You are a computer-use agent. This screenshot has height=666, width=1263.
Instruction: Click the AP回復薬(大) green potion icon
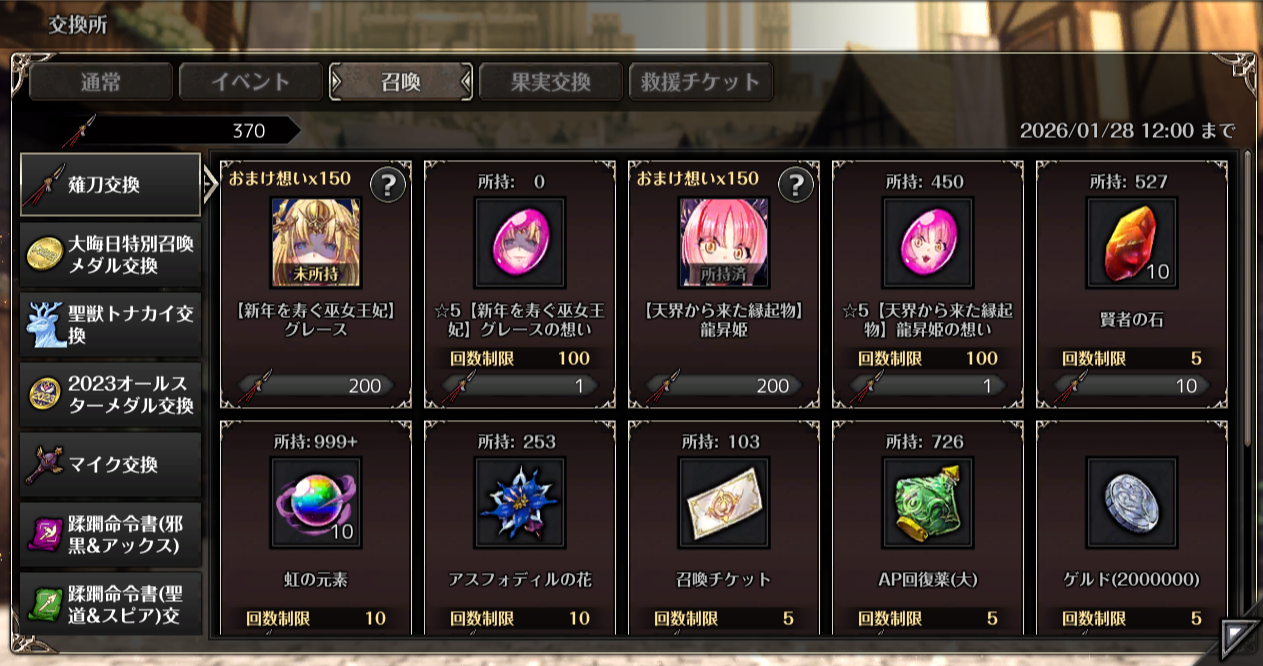click(928, 503)
